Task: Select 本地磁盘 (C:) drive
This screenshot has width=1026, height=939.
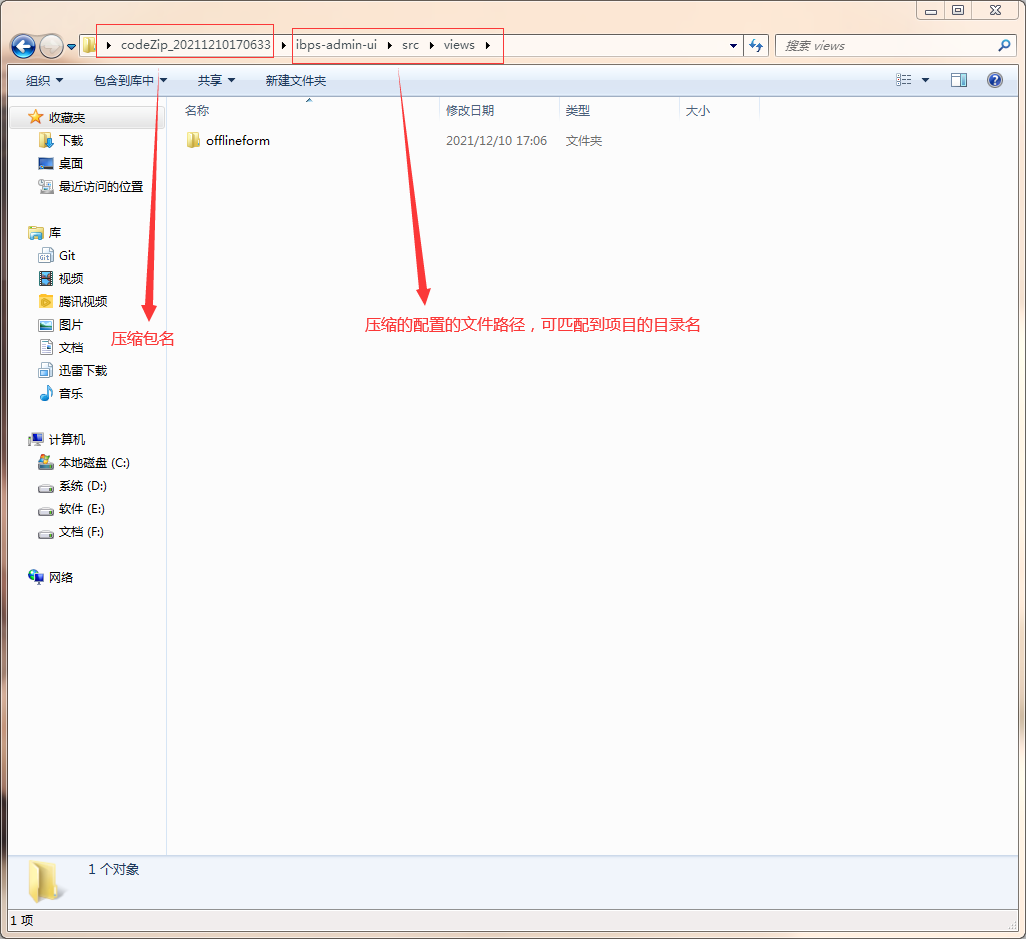Action: tap(93, 463)
